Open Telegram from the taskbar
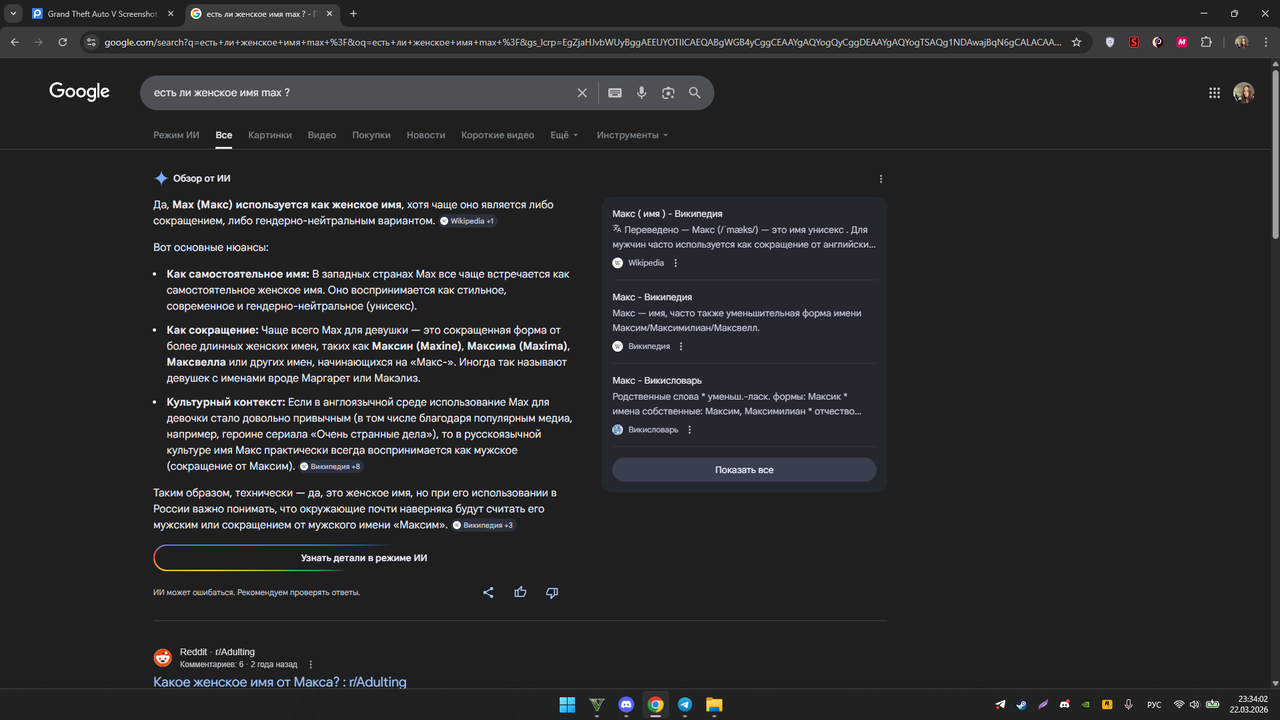The width and height of the screenshot is (1280, 720). click(x=684, y=705)
